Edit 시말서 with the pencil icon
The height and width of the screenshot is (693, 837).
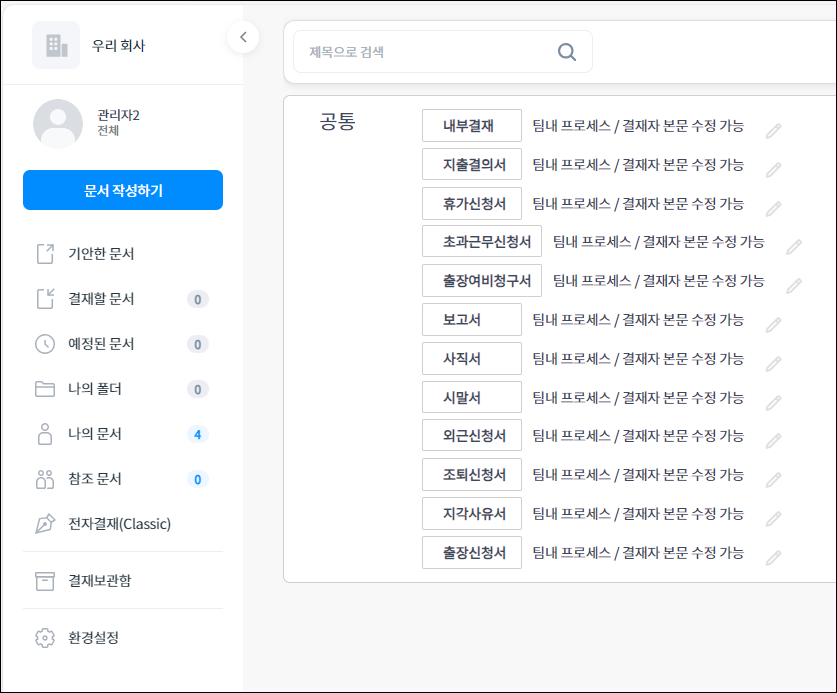point(773,403)
